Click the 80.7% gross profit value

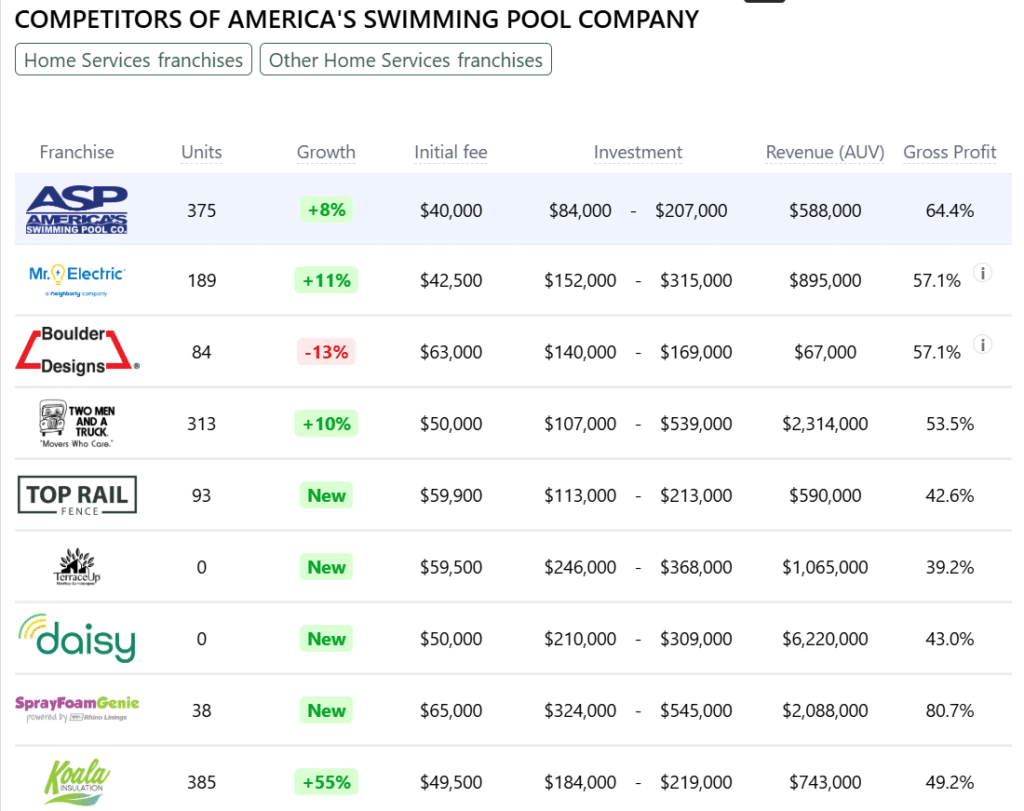click(950, 710)
